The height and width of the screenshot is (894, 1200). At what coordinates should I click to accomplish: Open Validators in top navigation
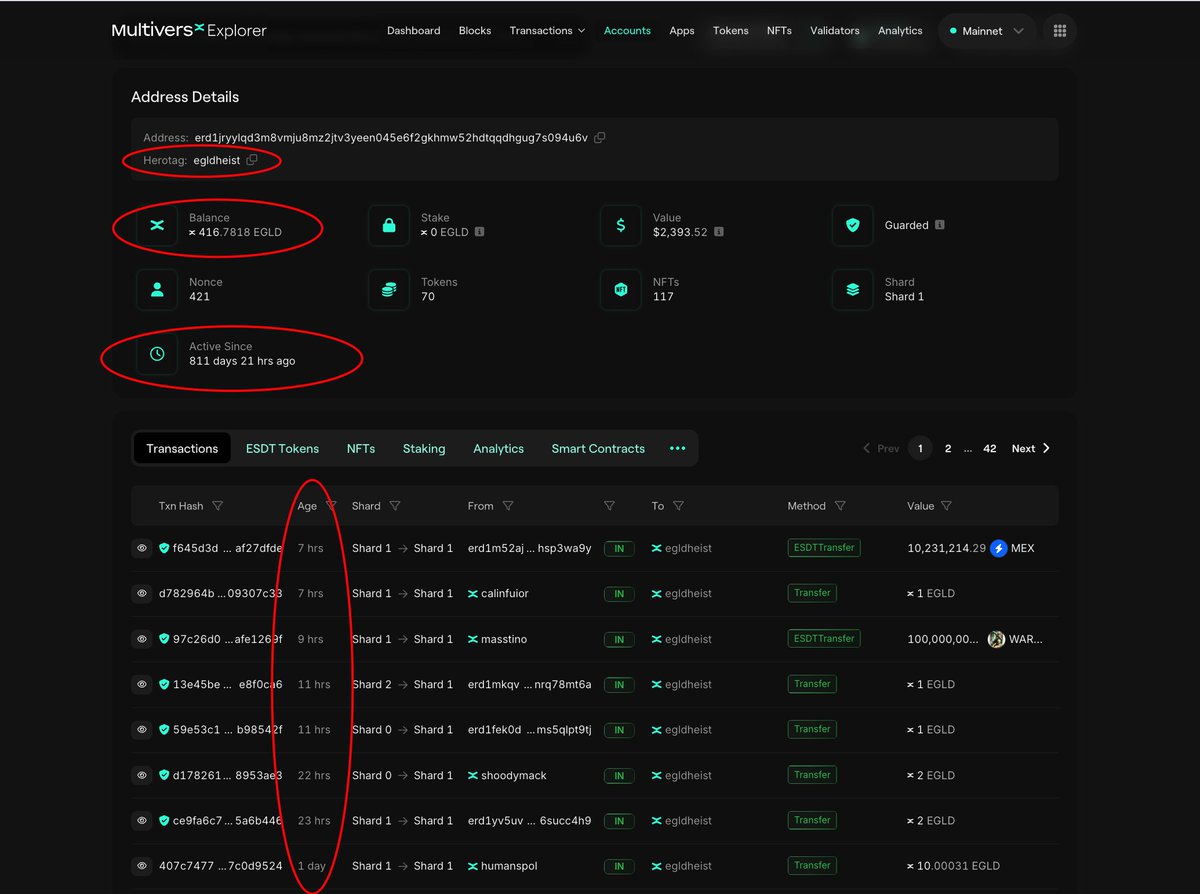tap(835, 31)
